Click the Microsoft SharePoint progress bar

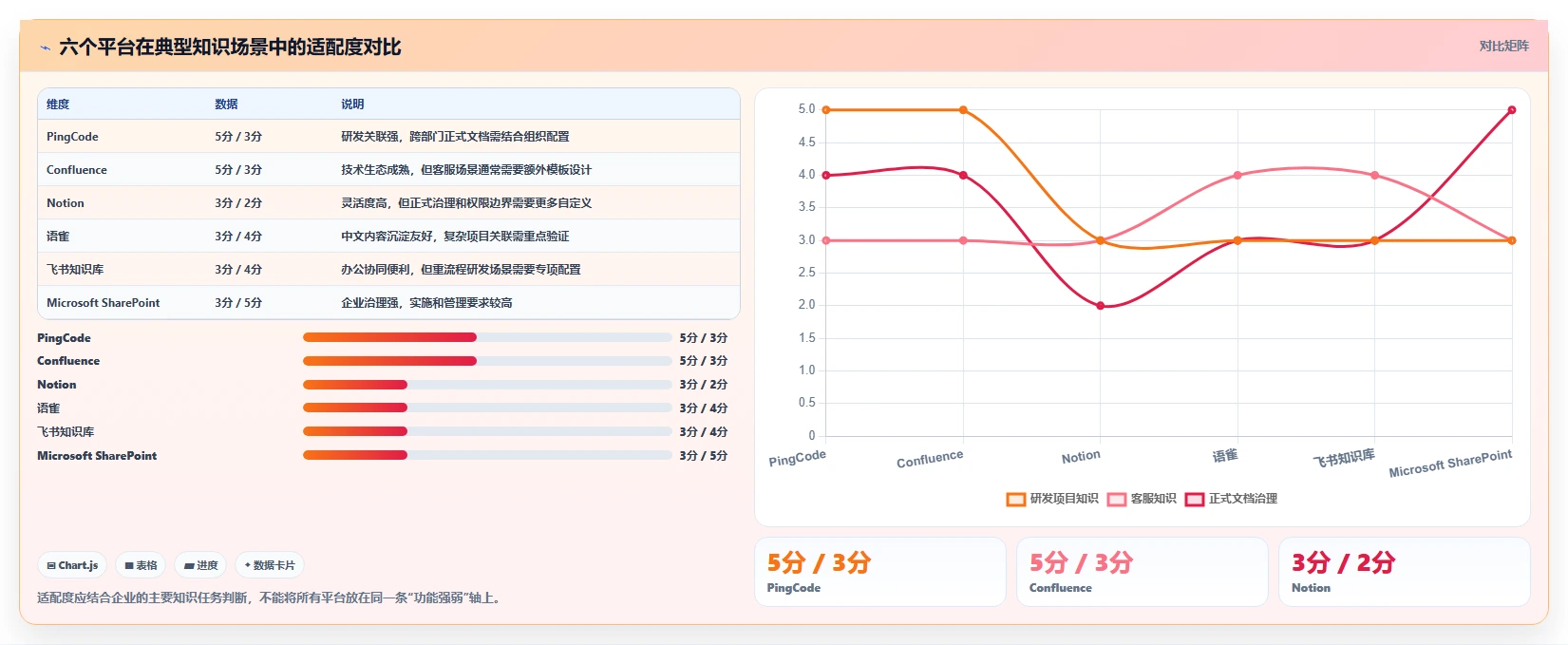[x=487, y=455]
